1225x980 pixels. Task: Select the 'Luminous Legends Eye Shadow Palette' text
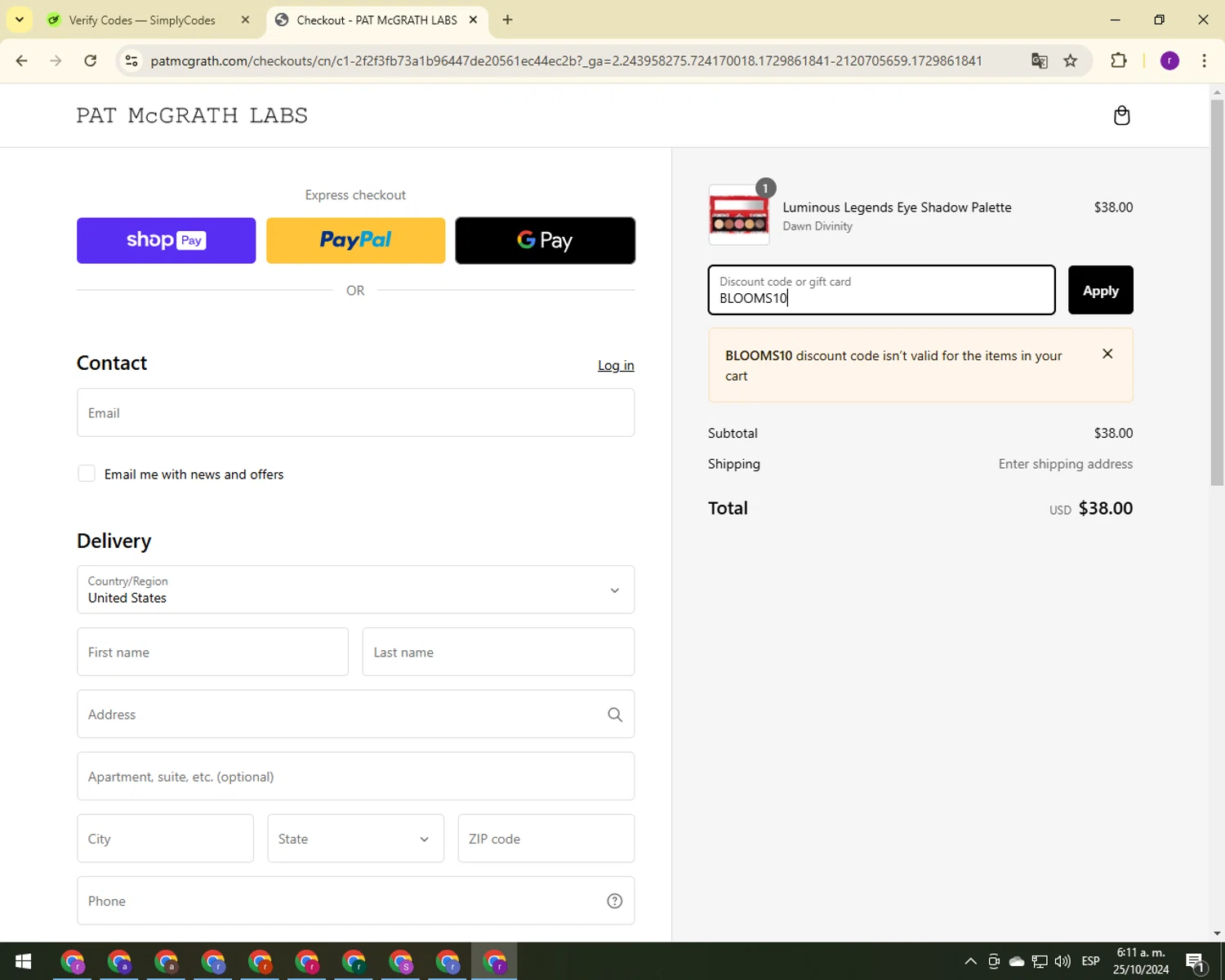coord(897,207)
